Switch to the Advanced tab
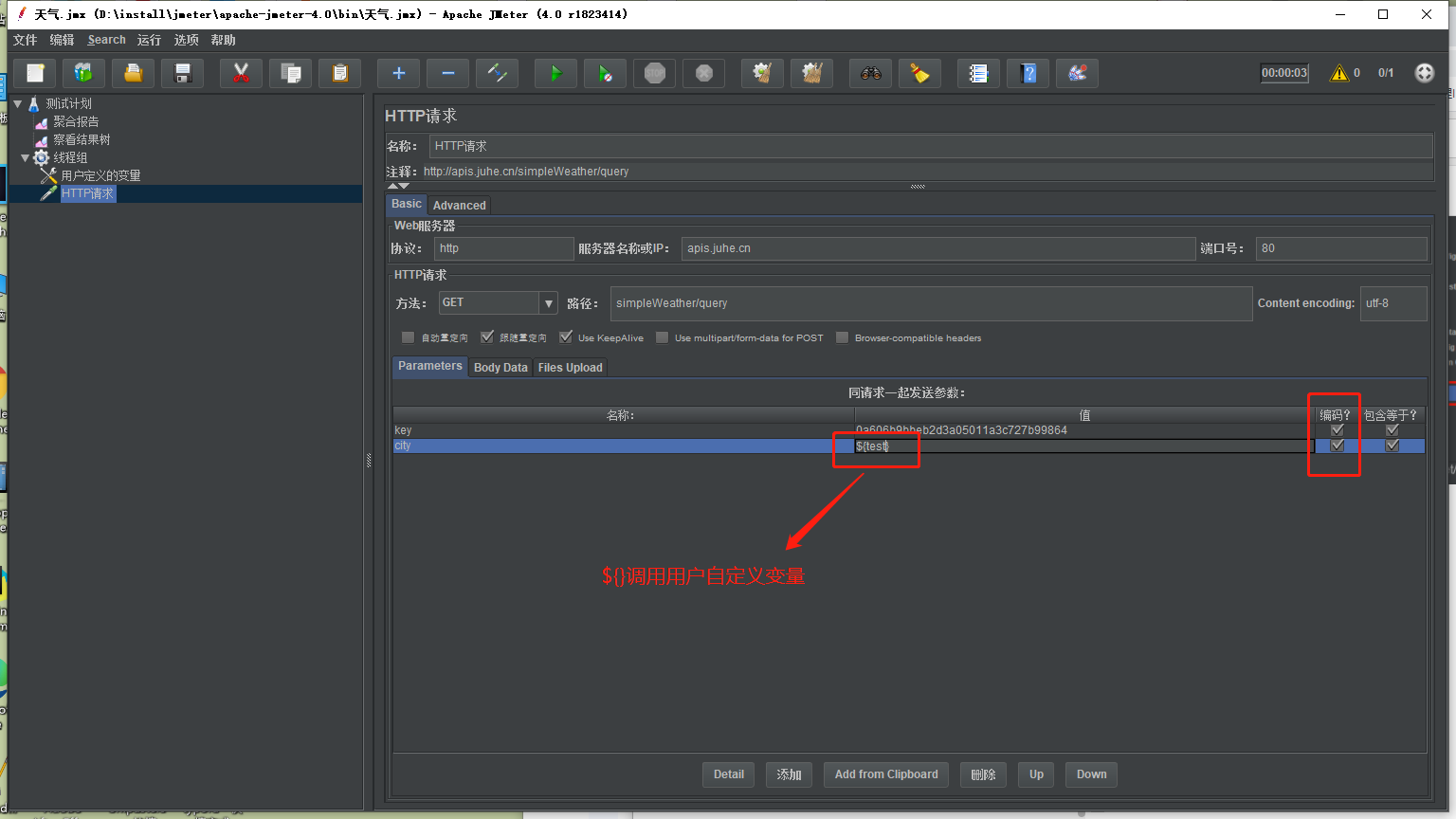Viewport: 1456px width, 819px height. 460,205
